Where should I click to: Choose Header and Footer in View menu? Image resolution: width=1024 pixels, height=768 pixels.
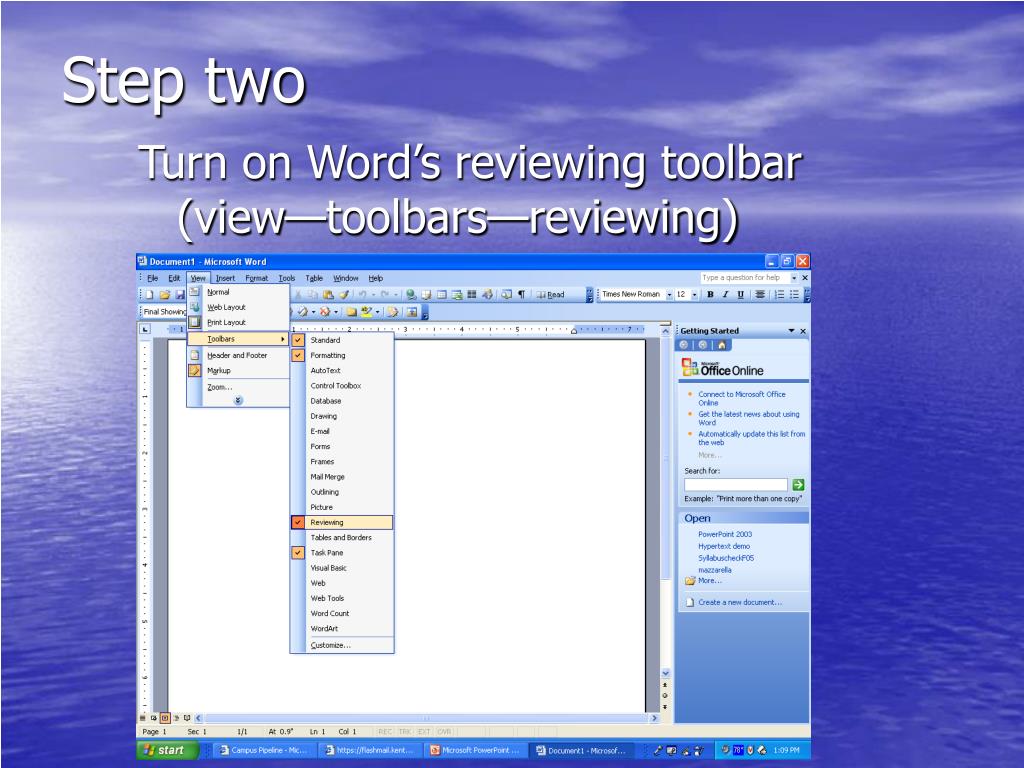pos(238,355)
